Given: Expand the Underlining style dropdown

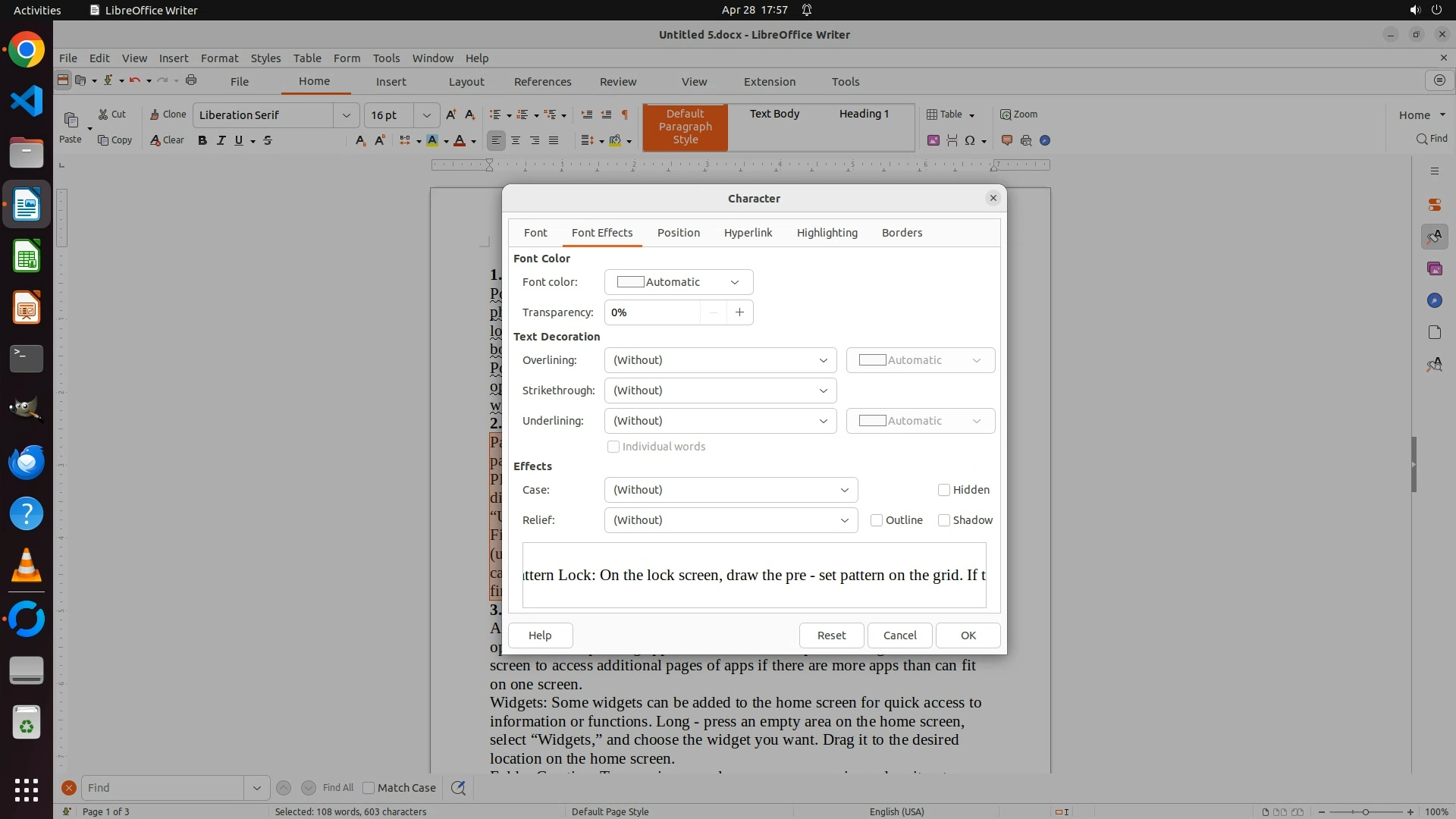Looking at the screenshot, I should (720, 421).
